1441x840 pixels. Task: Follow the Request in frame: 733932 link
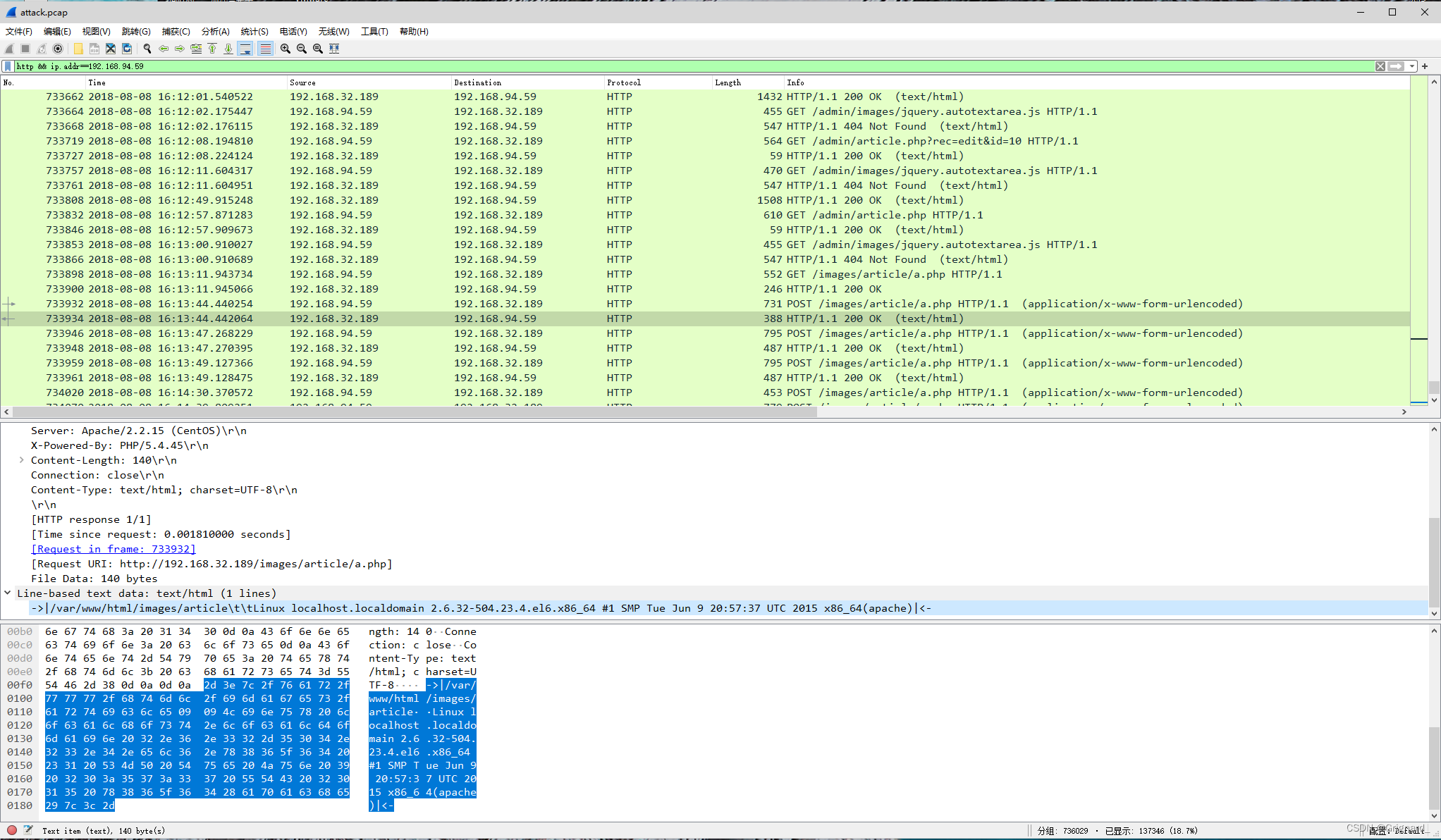tap(114, 549)
